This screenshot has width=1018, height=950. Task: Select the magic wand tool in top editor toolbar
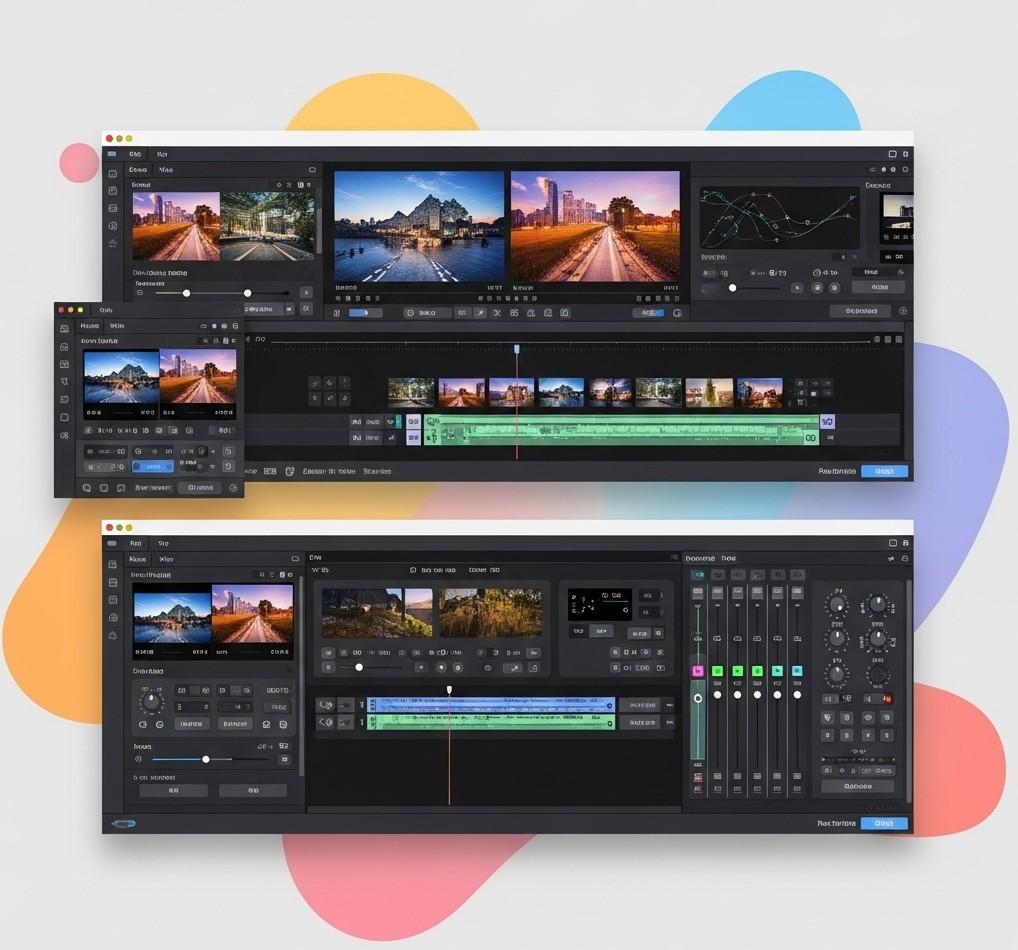[480, 313]
